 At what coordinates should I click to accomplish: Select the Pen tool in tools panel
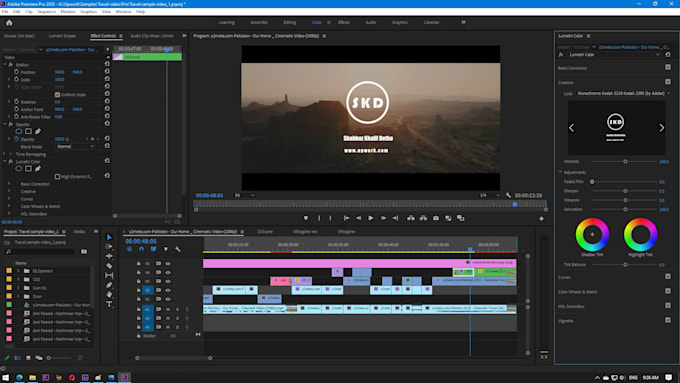point(109,285)
